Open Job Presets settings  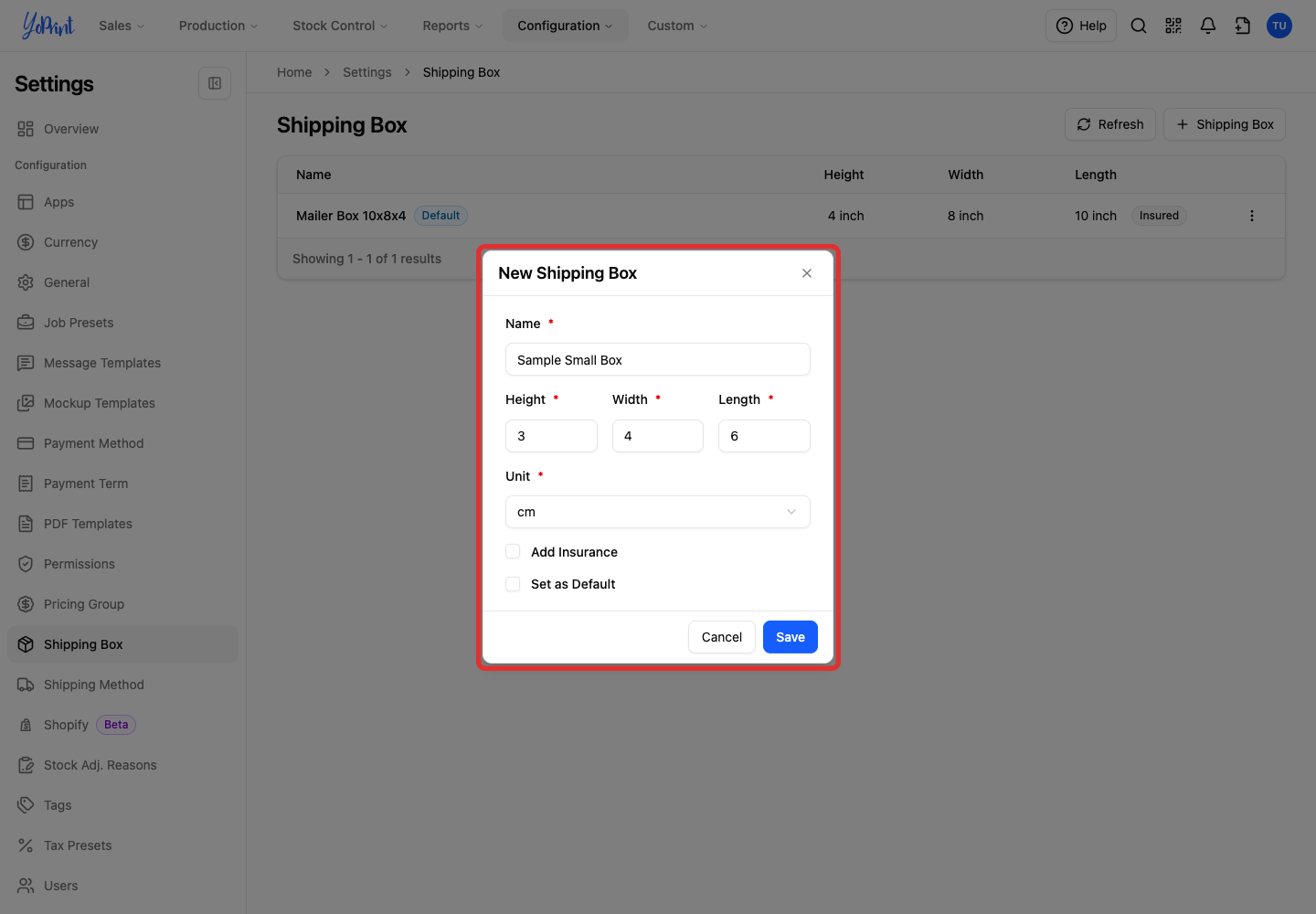point(122,323)
